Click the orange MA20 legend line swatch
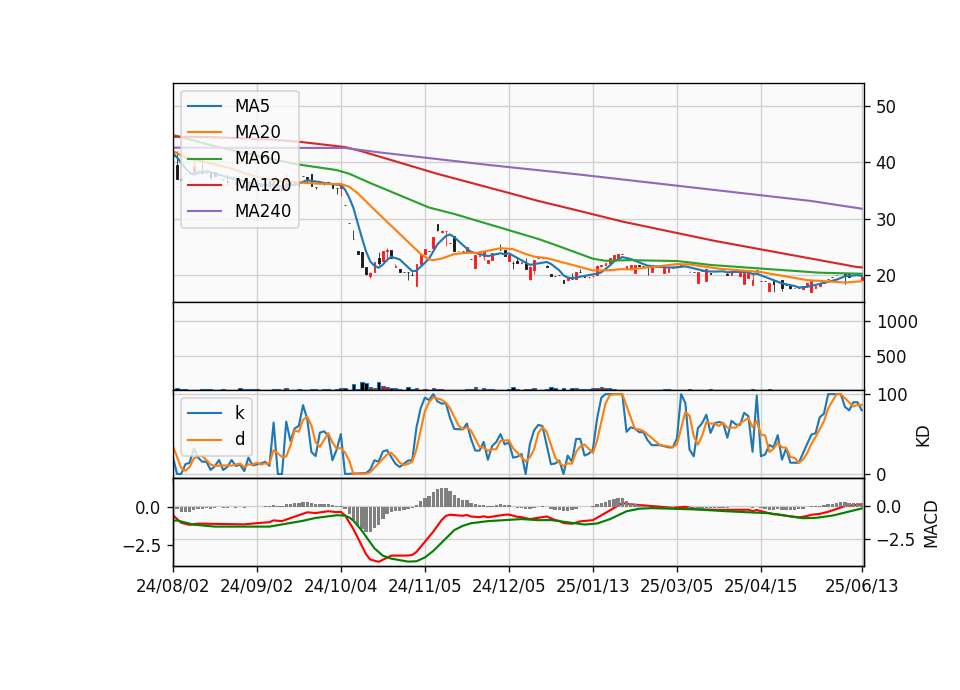The height and width of the screenshot is (690, 960). coord(204,132)
